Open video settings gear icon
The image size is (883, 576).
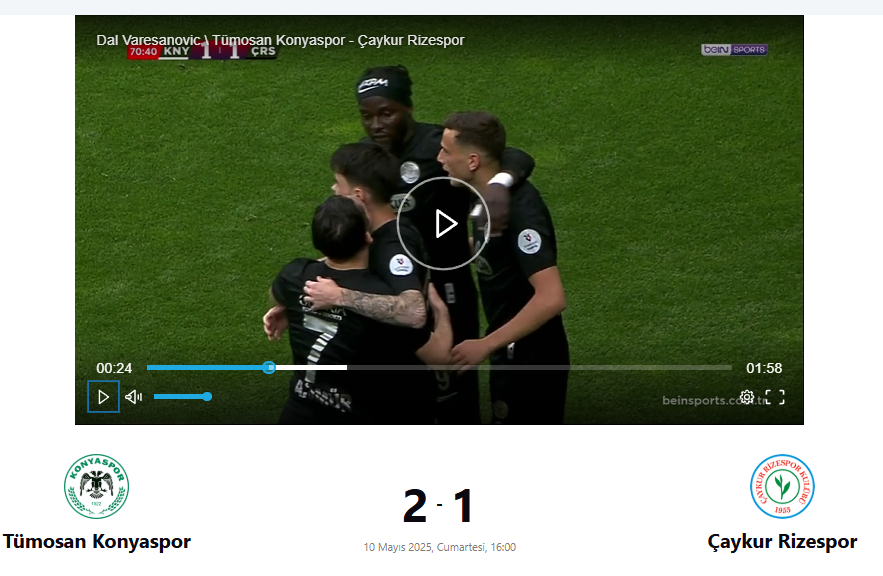(747, 397)
